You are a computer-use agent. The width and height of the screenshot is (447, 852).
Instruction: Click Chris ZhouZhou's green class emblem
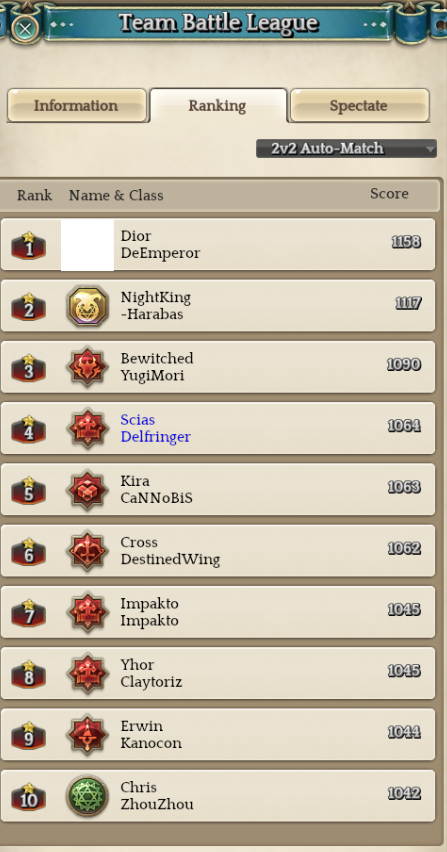(87, 796)
